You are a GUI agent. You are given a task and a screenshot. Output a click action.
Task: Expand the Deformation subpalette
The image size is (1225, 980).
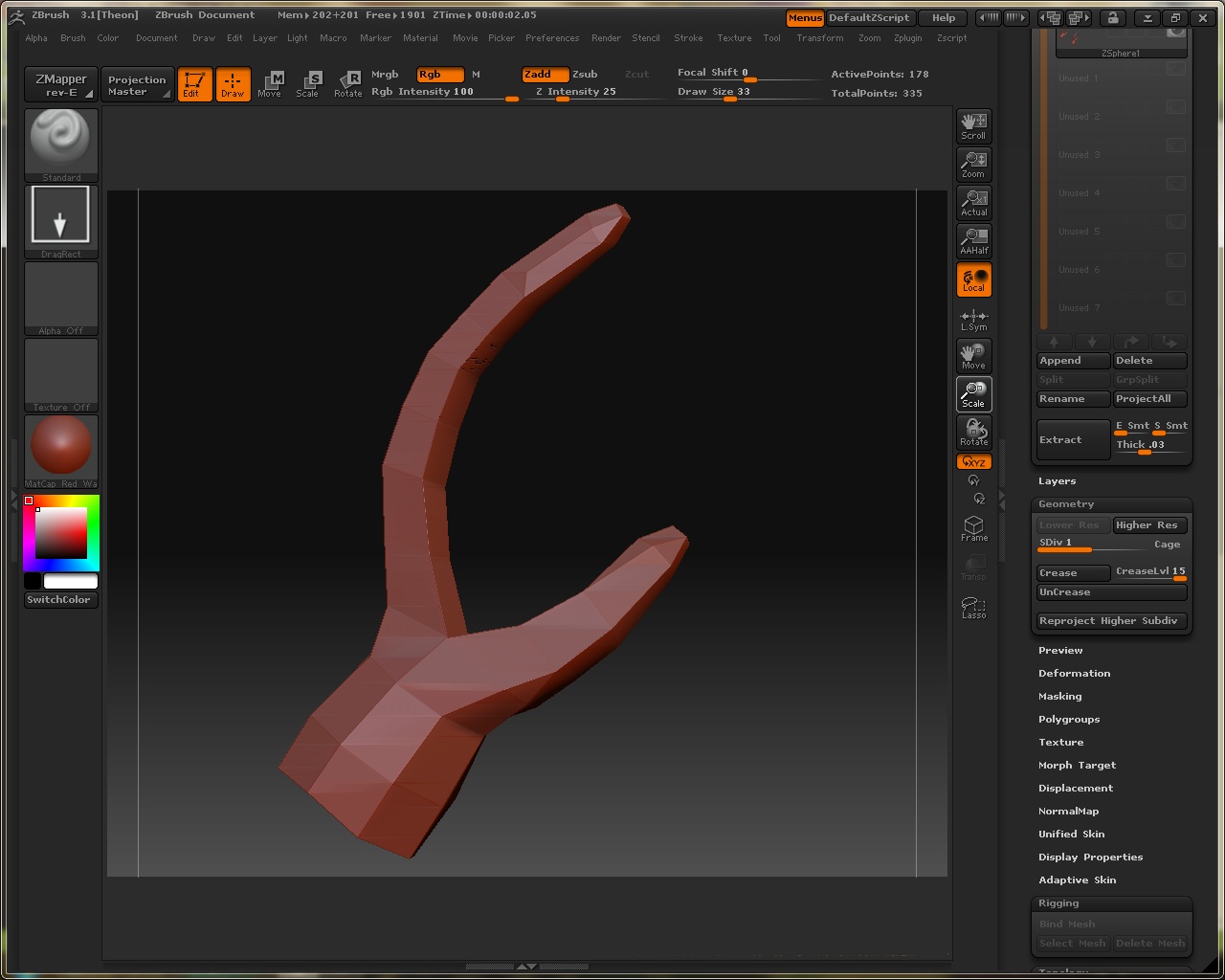click(x=1074, y=674)
